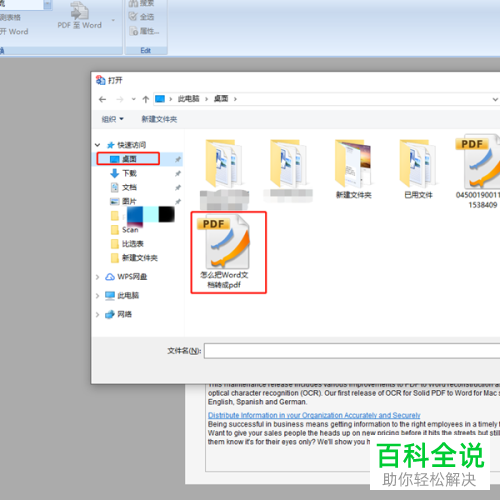Collapse the 快速访问 tree node
Image resolution: width=500 pixels, height=500 pixels.
pos(97,145)
